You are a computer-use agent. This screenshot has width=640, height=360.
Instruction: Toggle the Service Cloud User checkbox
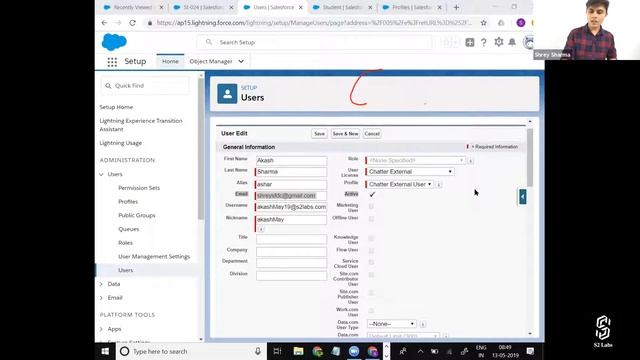click(x=371, y=262)
